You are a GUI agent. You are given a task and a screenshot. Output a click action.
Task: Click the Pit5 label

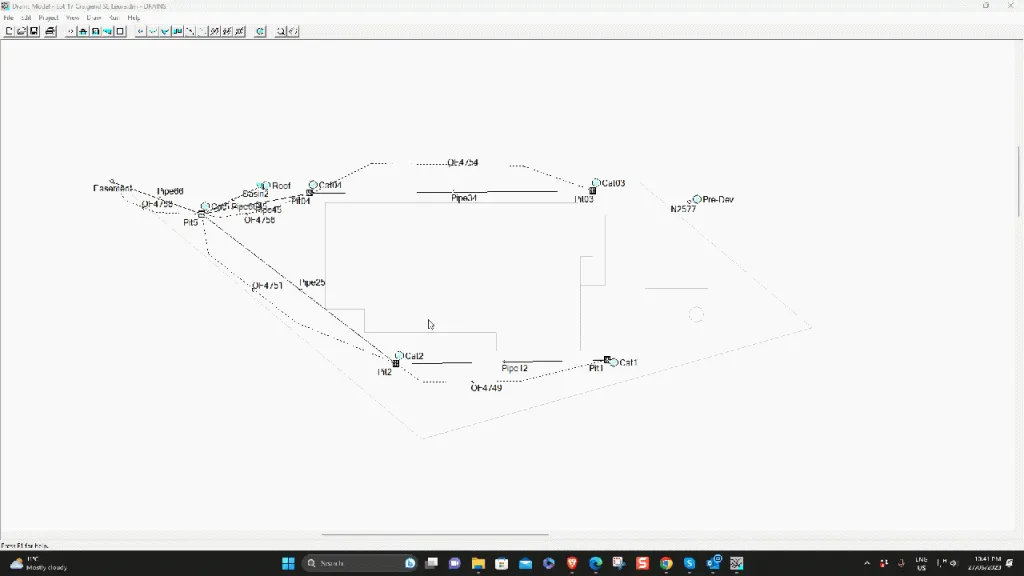tap(190, 223)
